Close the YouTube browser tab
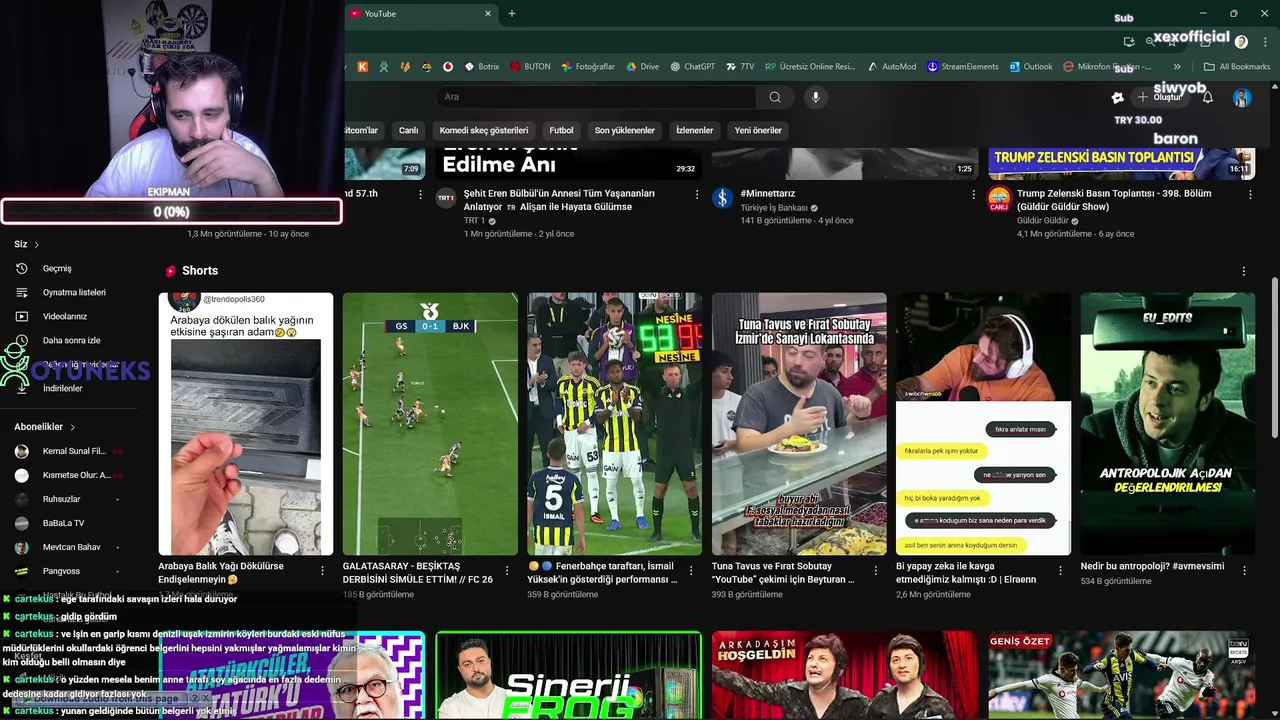The height and width of the screenshot is (720, 1280). click(488, 14)
